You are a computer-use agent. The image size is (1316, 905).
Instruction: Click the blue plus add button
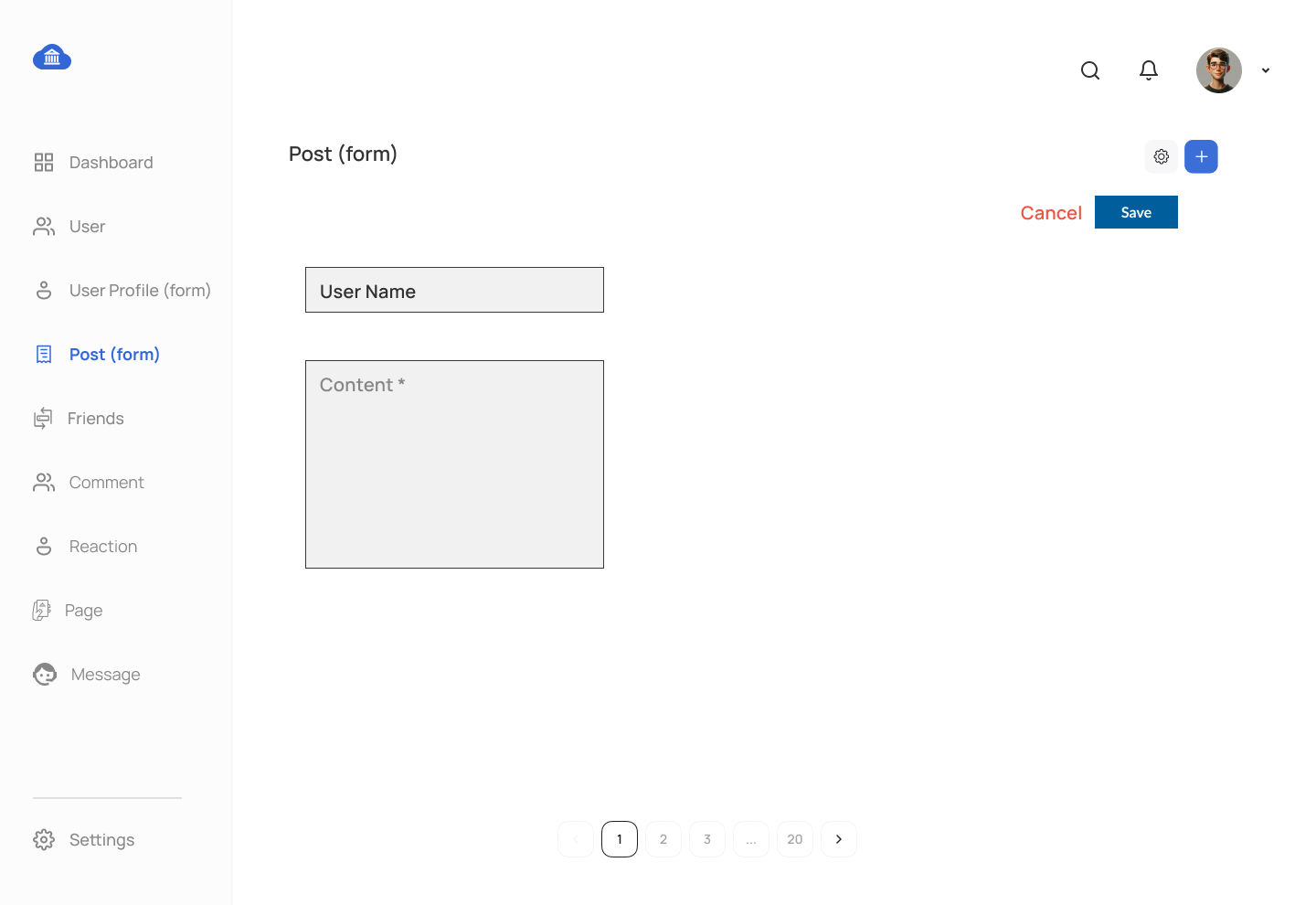point(1202,156)
